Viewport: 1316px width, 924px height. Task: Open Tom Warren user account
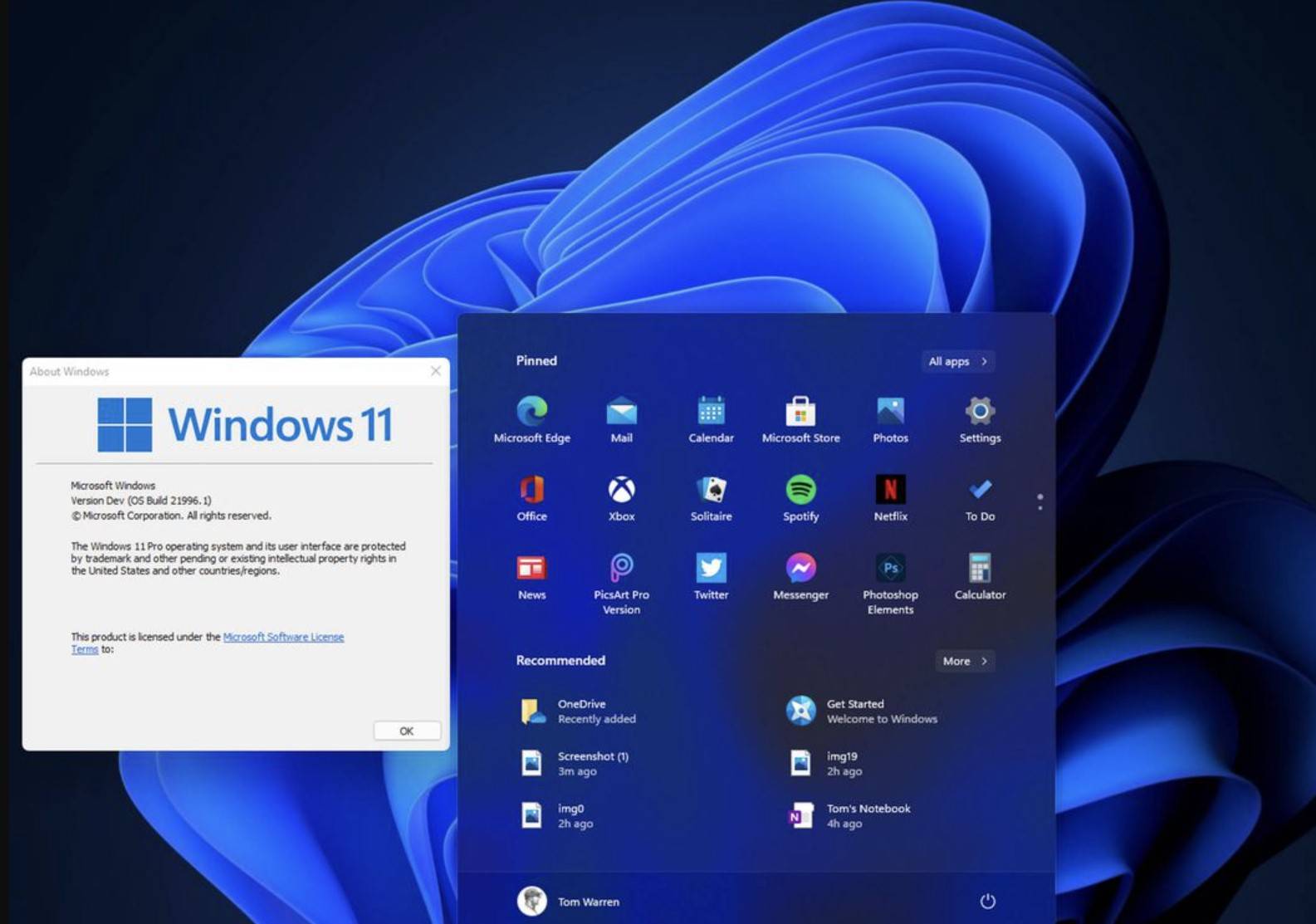coord(569,901)
